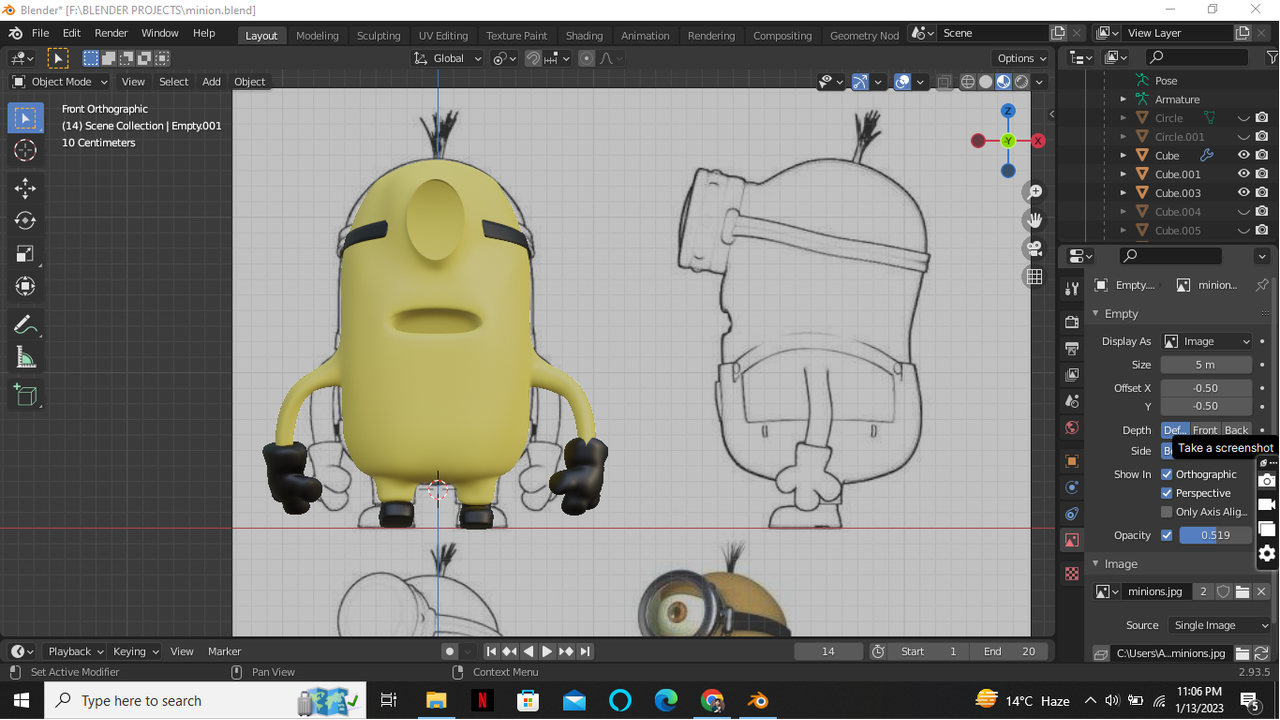Open Display As Image dropdown

point(1207,341)
